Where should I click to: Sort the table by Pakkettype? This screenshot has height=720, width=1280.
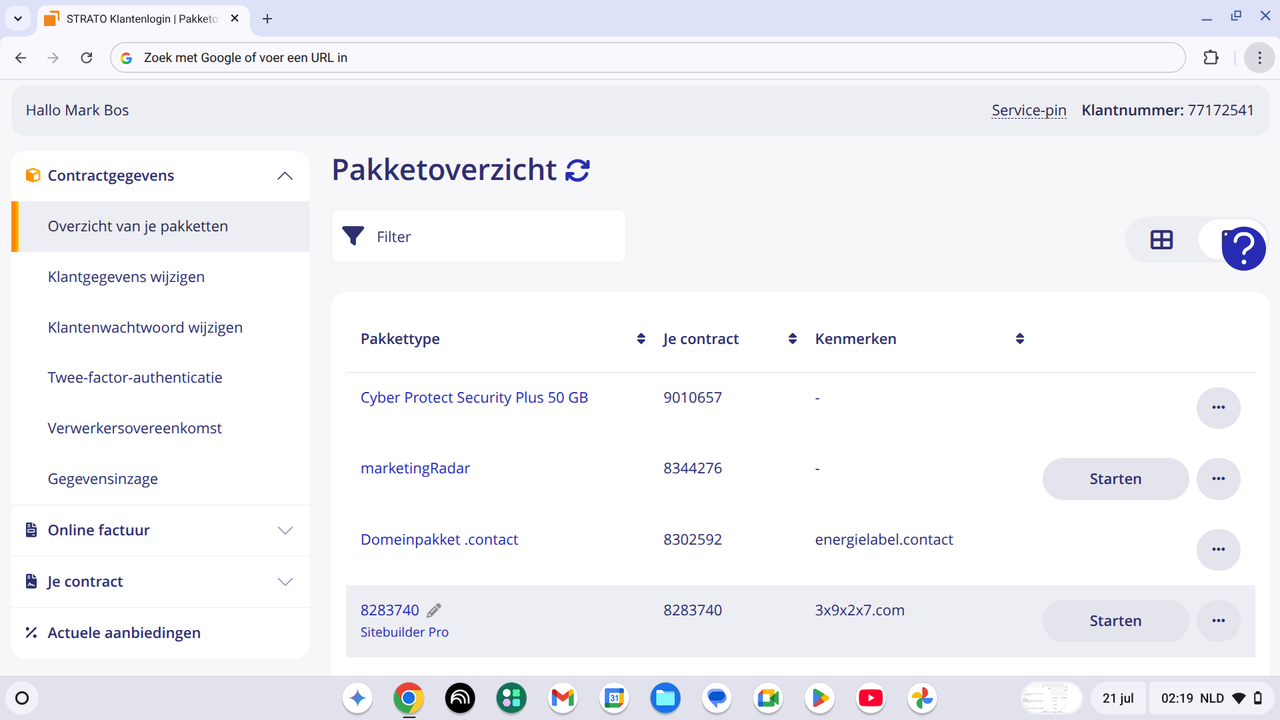click(x=641, y=339)
